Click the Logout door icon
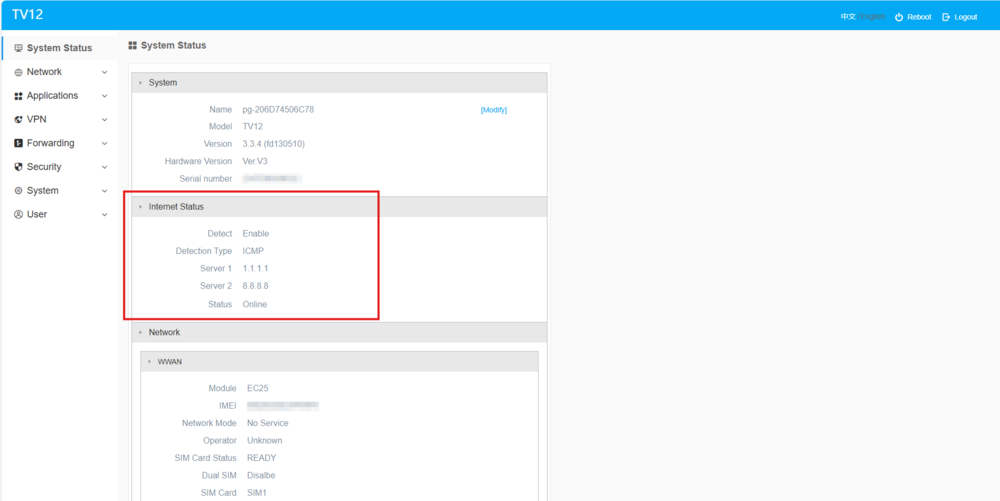Screen dimensions: 1000x501 coord(946,17)
